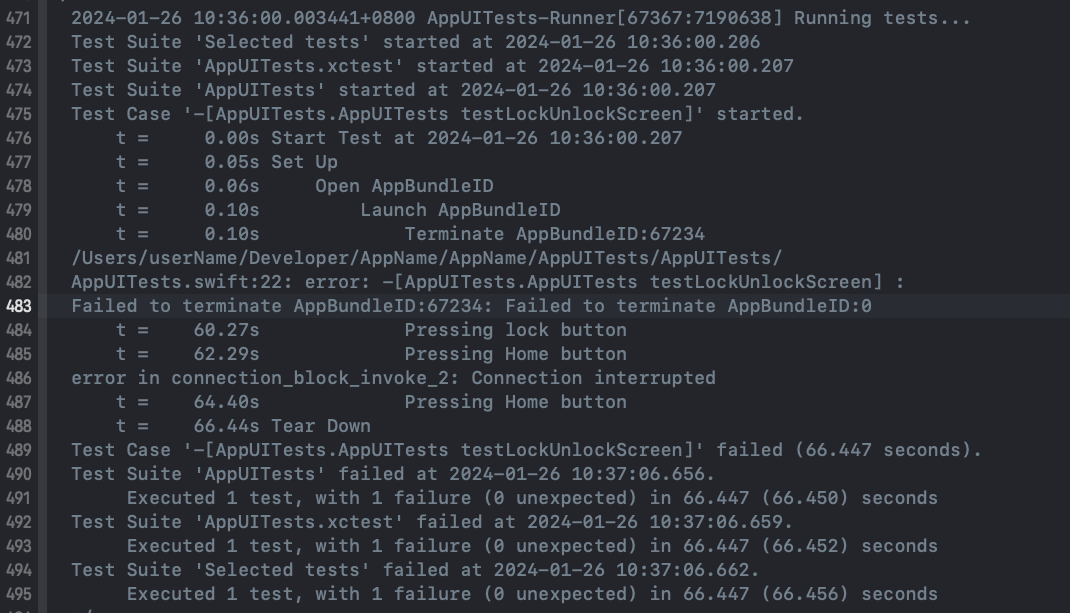This screenshot has height=613, width=1070.
Task: Click the 'Open AppBundleID' log entry
Action: click(404, 186)
